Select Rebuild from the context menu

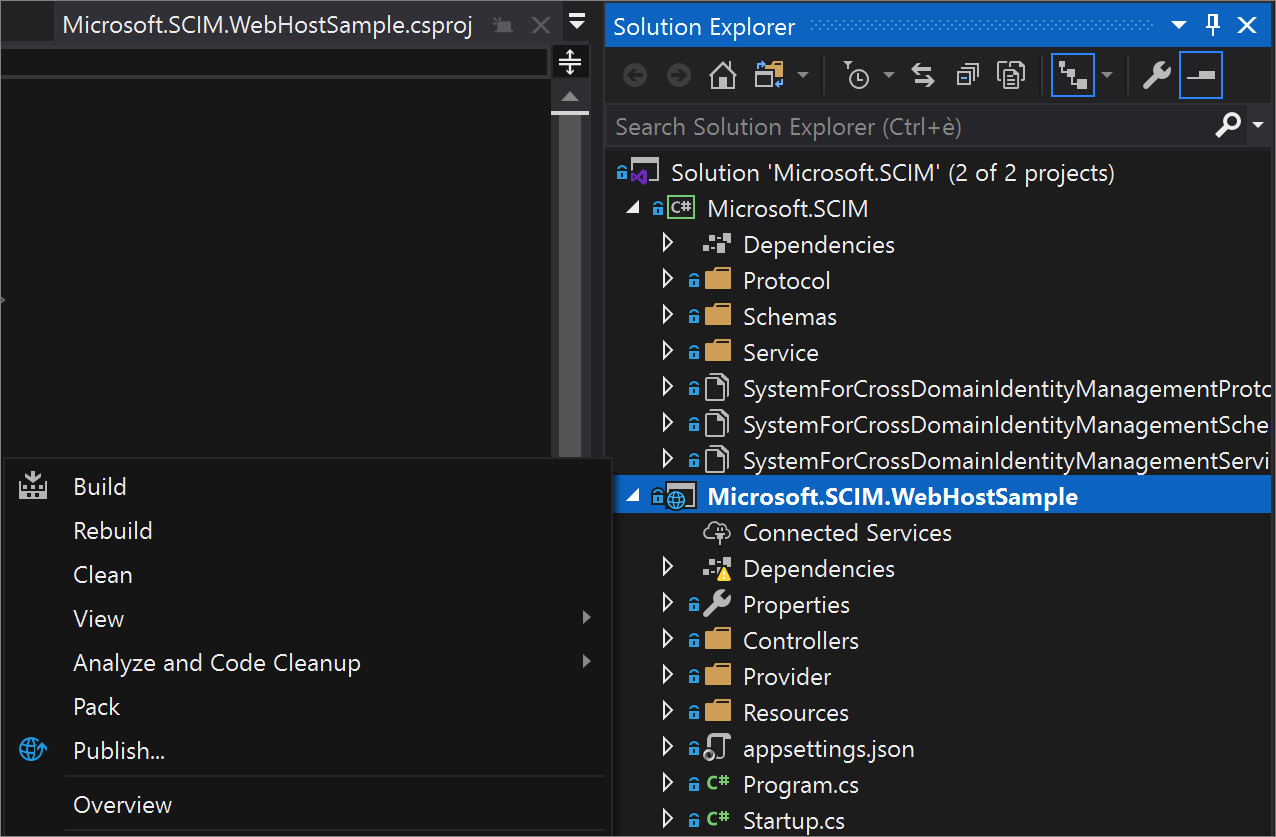(x=113, y=531)
